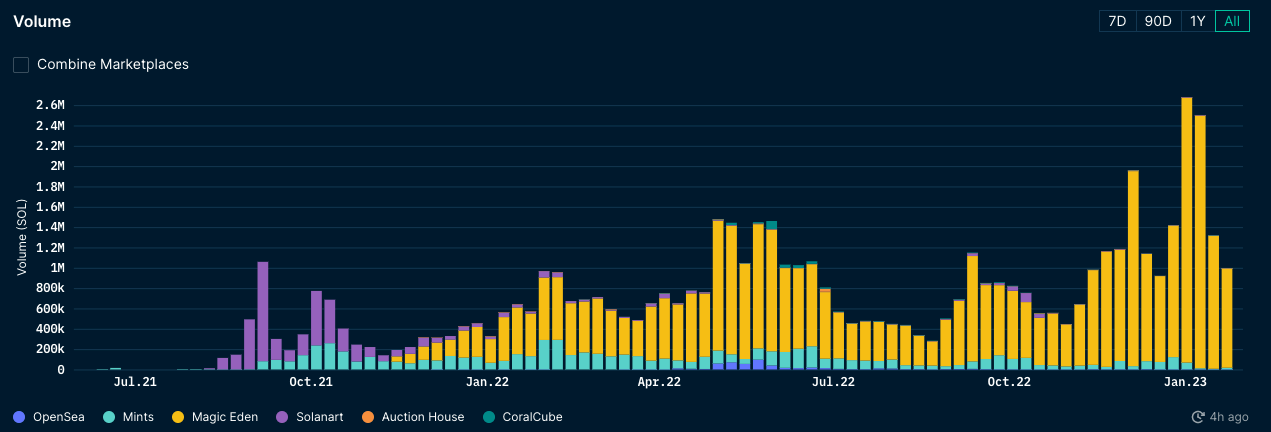The height and width of the screenshot is (432, 1271).
Task: Click the Magic Eden legend label
Action: tap(225, 417)
